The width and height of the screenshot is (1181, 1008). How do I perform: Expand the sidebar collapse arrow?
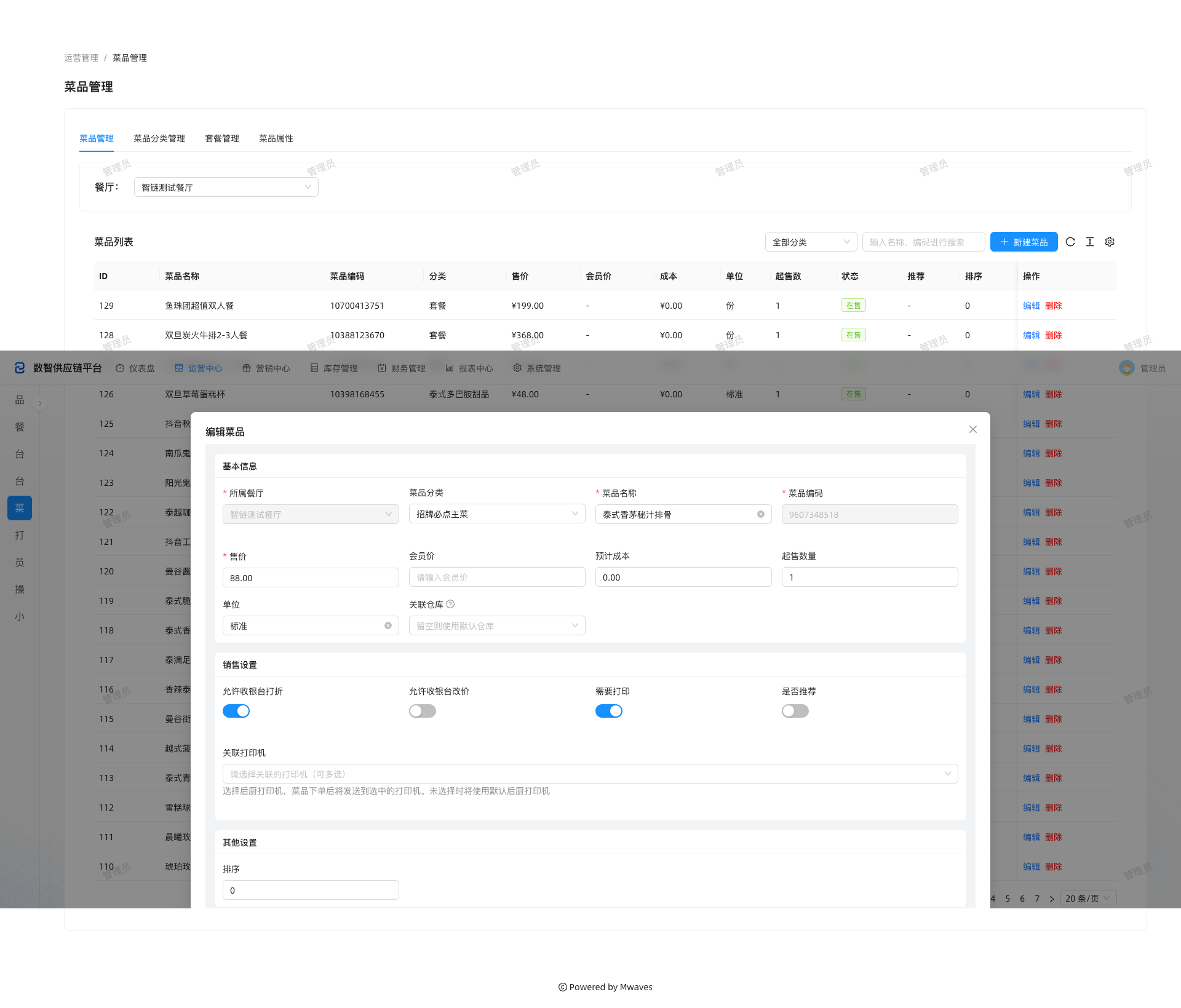[40, 403]
